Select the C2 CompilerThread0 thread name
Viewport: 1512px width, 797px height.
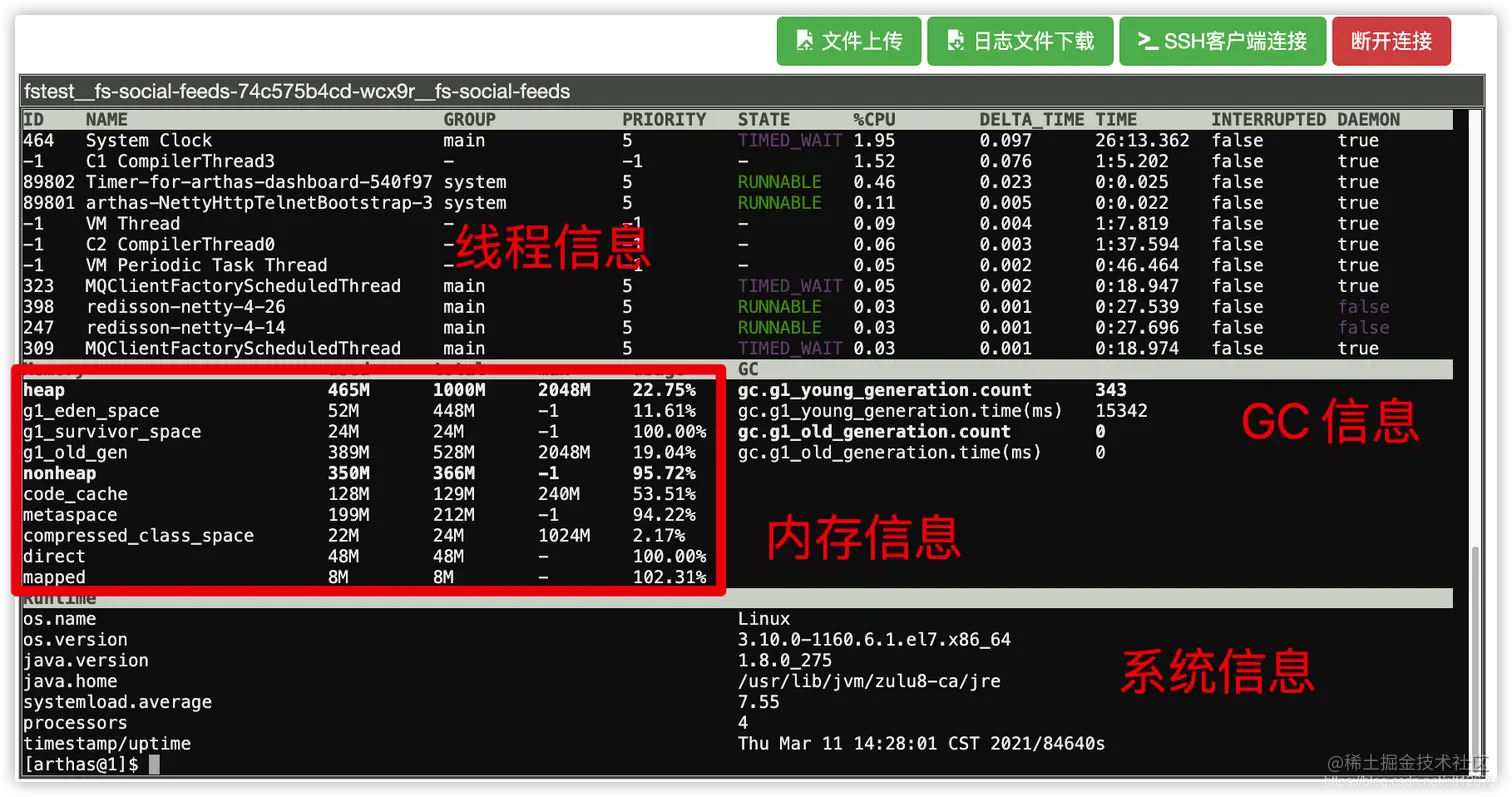click(180, 245)
